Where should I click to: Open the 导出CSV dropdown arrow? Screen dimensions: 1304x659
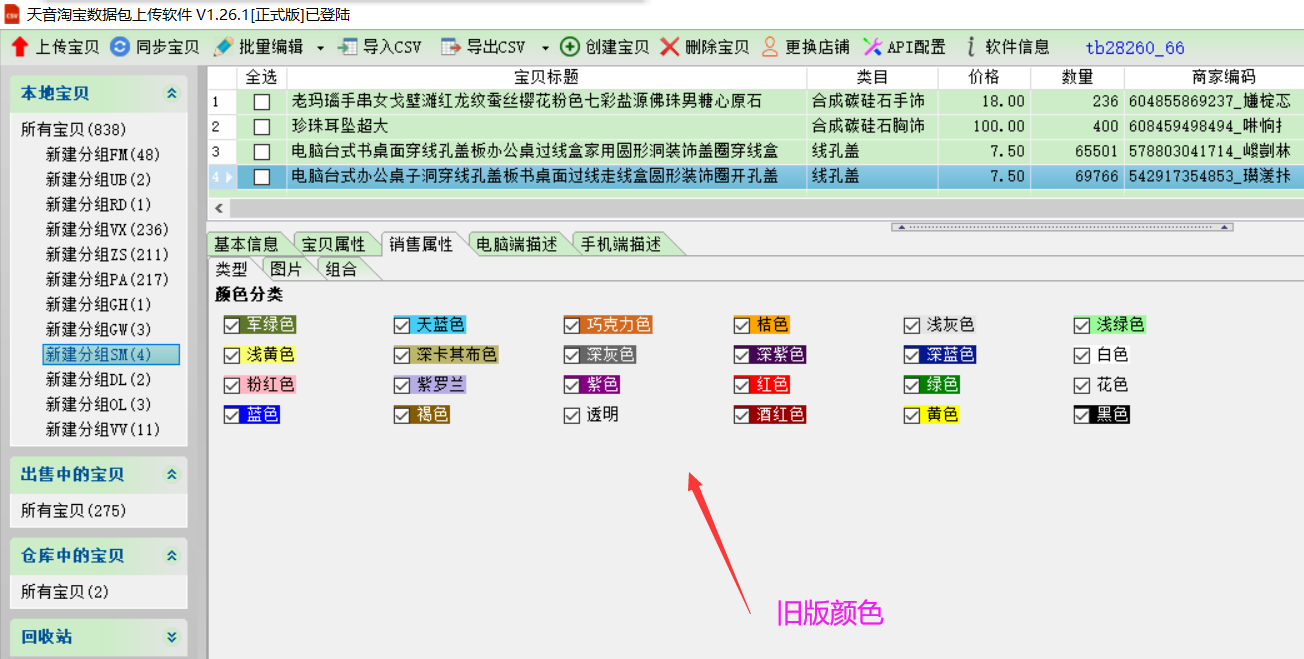(545, 48)
